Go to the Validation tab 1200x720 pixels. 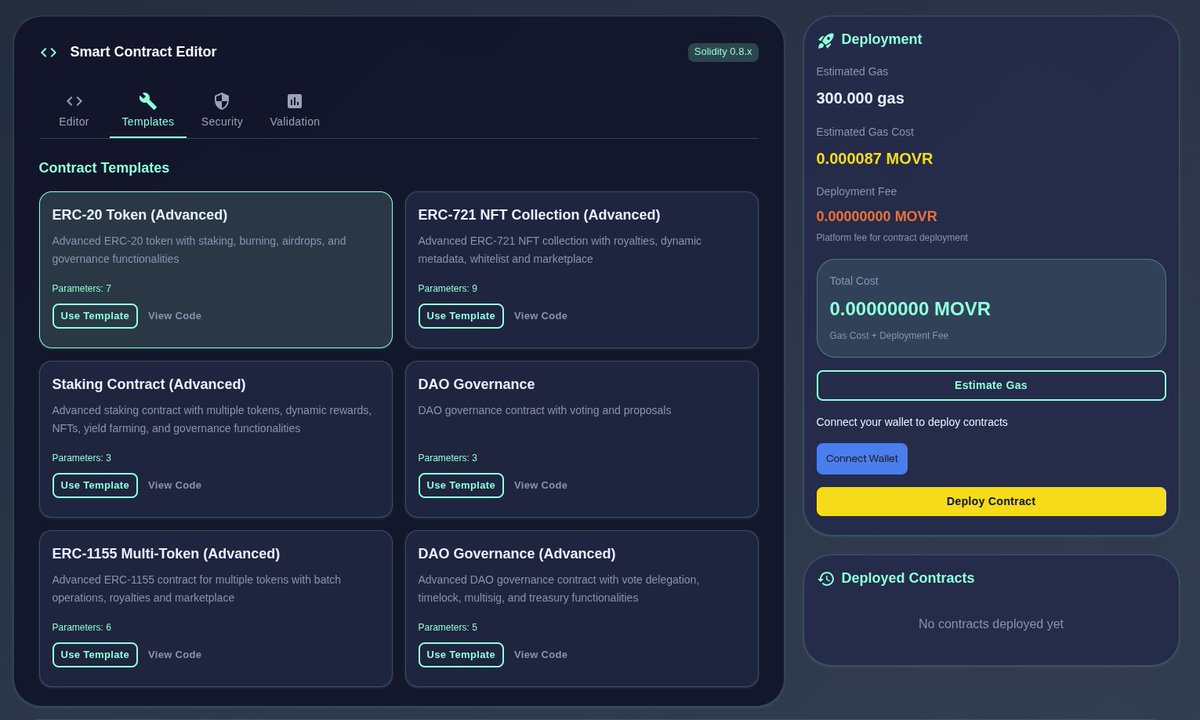pos(295,111)
